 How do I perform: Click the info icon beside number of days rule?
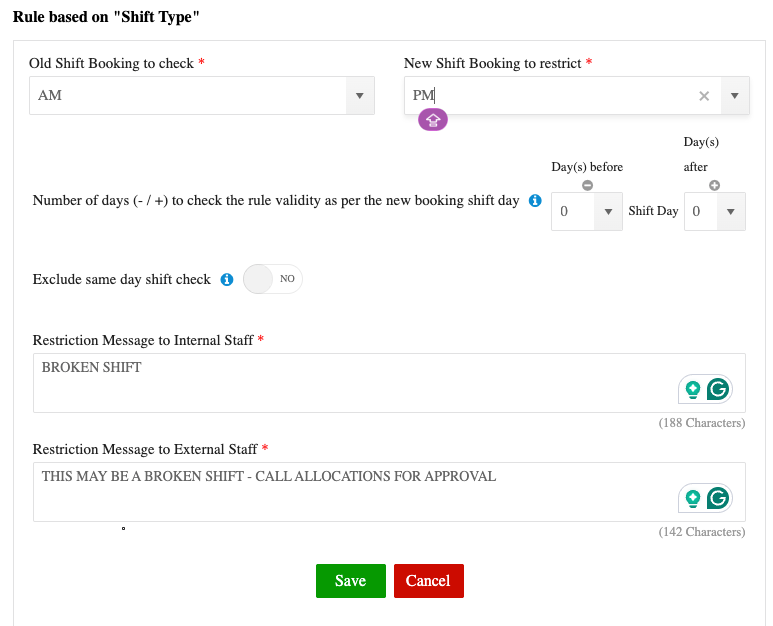click(x=535, y=201)
